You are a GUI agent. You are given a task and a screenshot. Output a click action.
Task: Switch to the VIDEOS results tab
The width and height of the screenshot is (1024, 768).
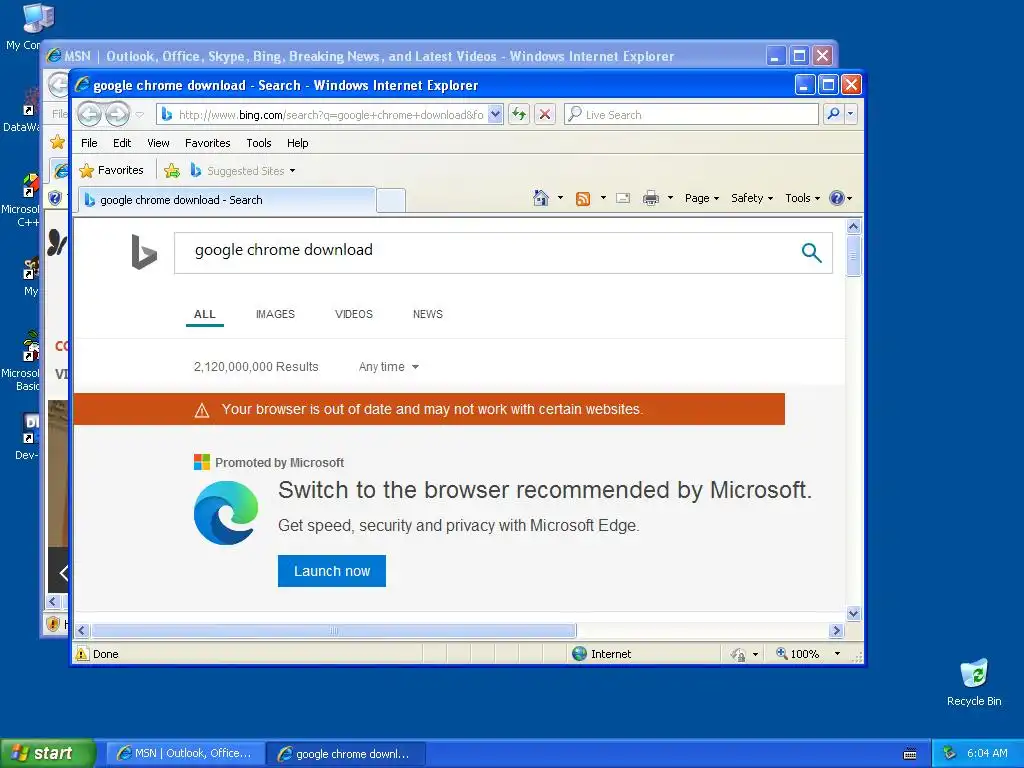pos(354,314)
